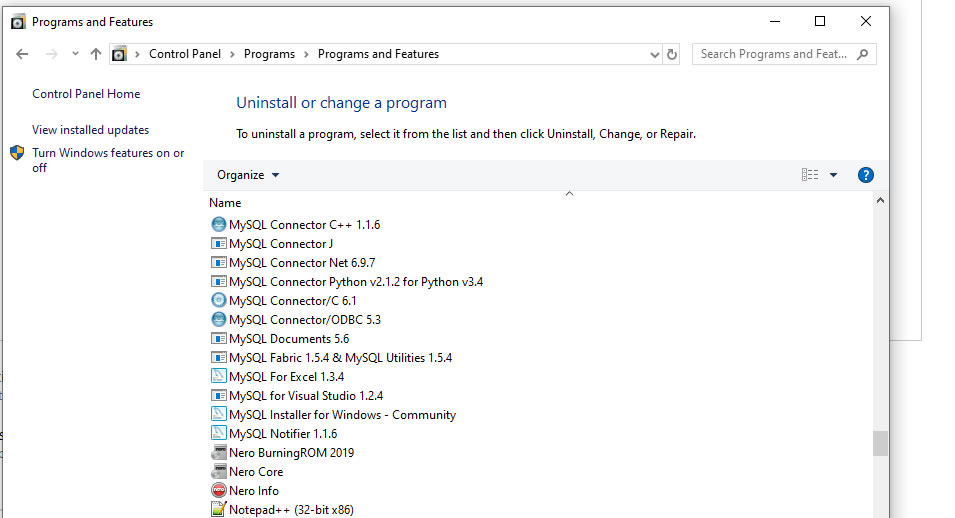This screenshot has height=518, width=955.
Task: Click the MySQL Notifier 1.1.6 icon
Action: point(219,433)
